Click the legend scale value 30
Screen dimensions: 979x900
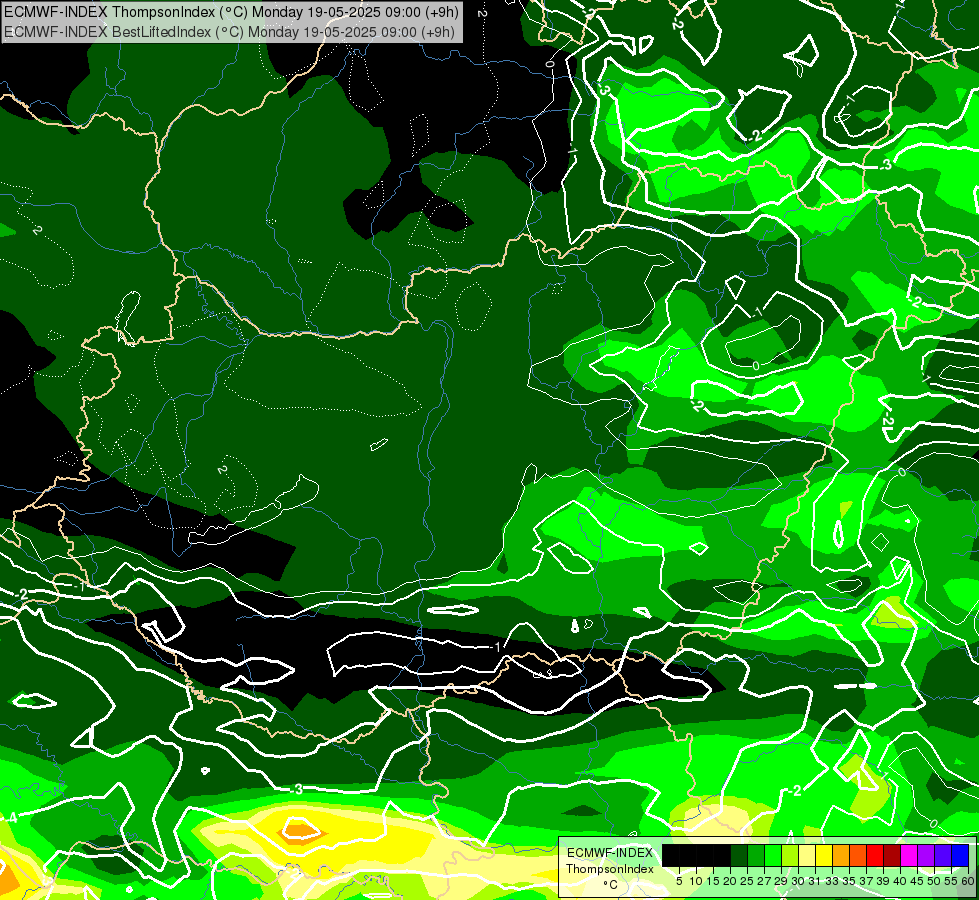(x=799, y=881)
